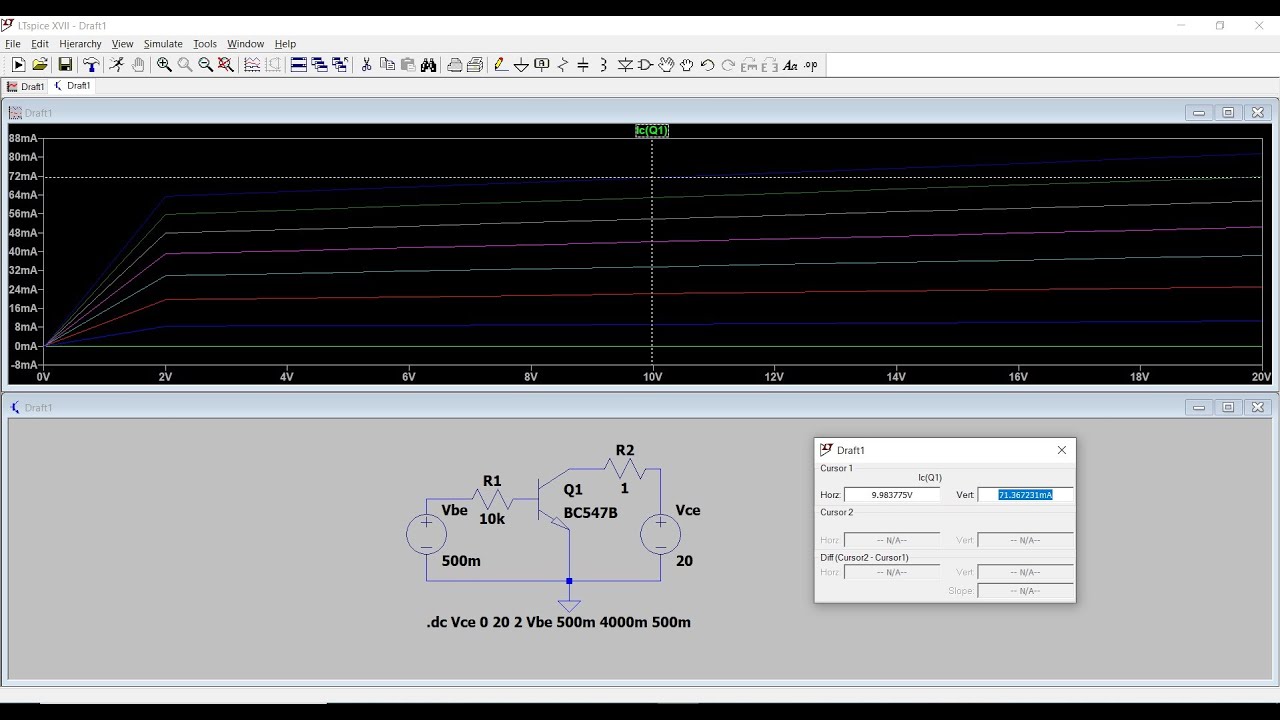Tile windows horizontally via toolbar icon
The image size is (1280, 720).
pos(298,65)
